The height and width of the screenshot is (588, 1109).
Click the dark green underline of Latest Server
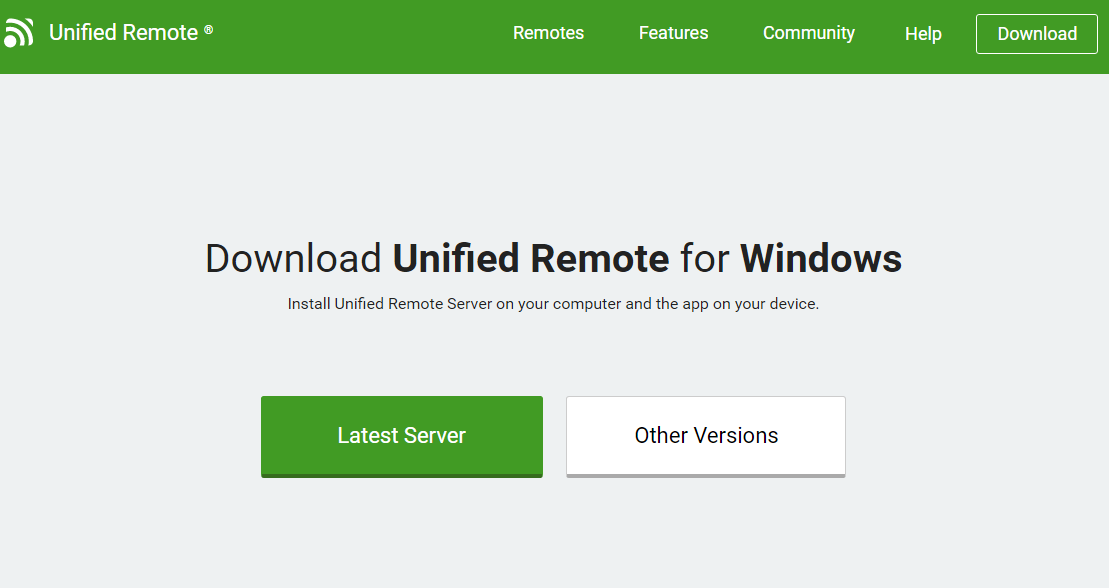[402, 475]
